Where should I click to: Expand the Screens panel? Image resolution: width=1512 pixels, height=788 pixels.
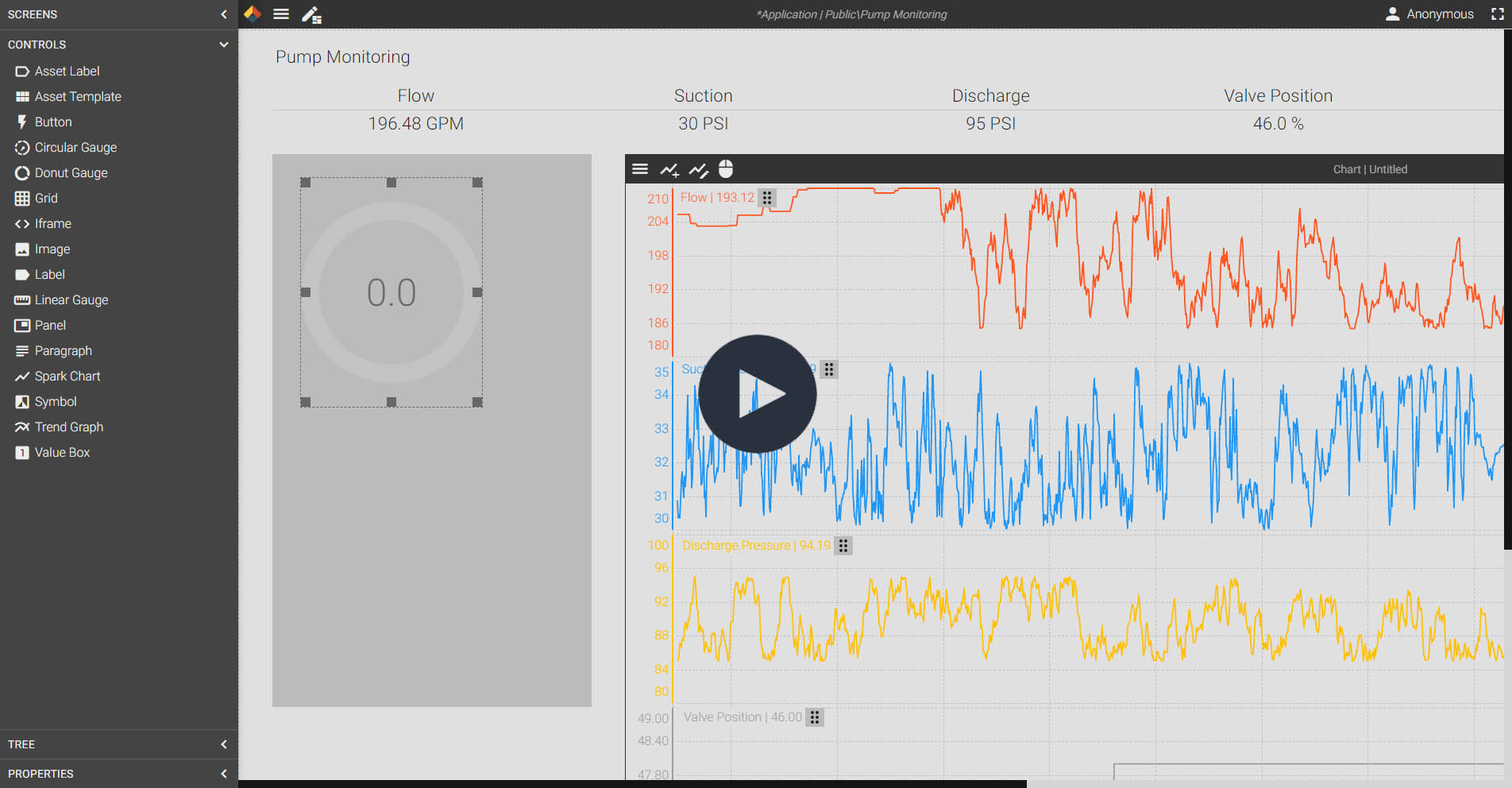(223, 14)
